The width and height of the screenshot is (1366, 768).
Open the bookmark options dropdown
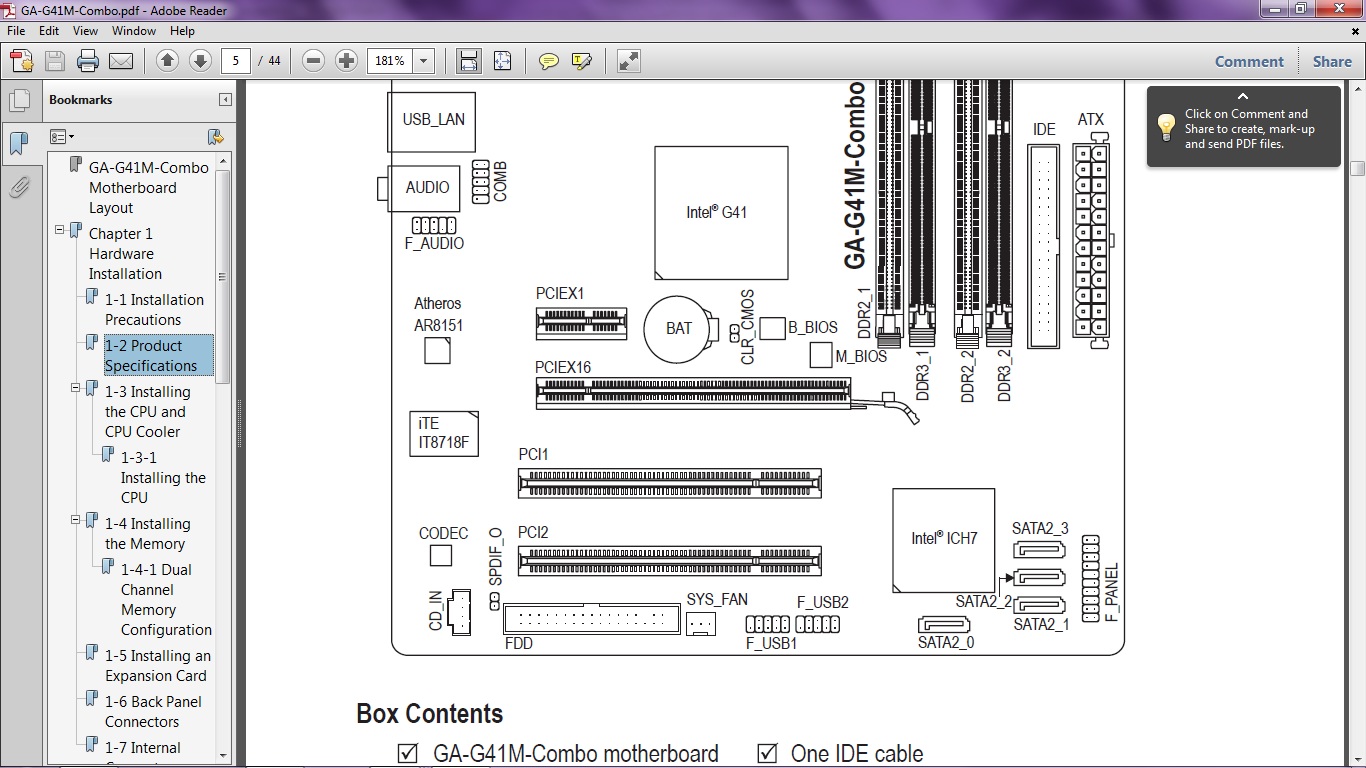62,137
